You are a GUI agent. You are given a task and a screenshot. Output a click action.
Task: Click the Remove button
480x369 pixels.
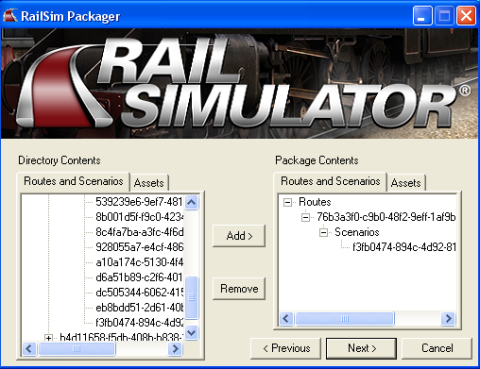coord(239,289)
